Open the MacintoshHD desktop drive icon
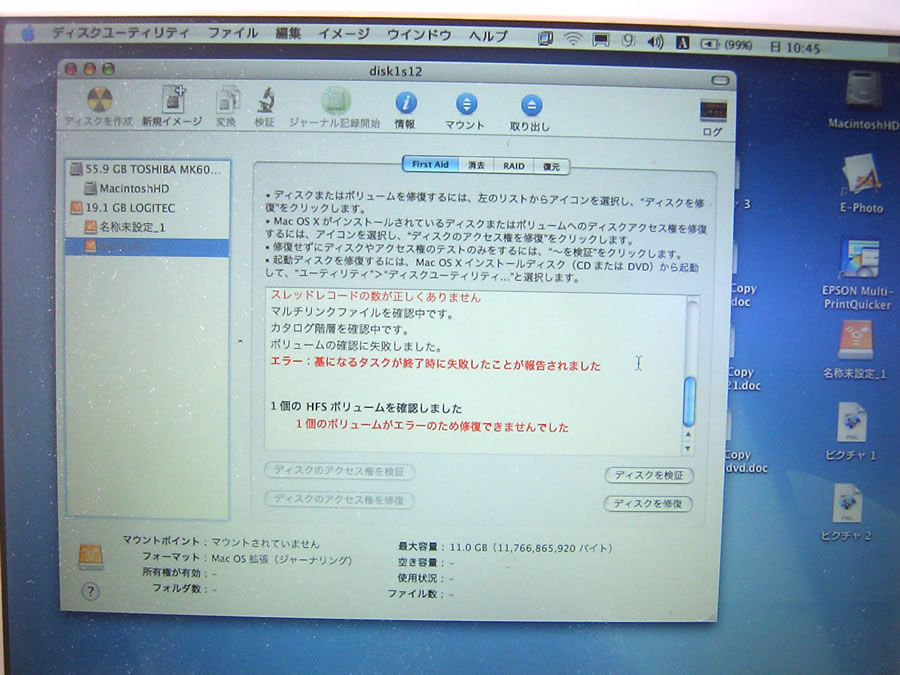The image size is (900, 675). click(864, 91)
